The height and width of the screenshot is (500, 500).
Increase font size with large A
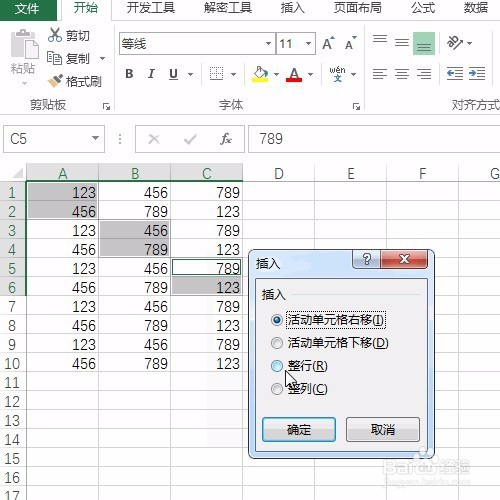tap(328, 43)
